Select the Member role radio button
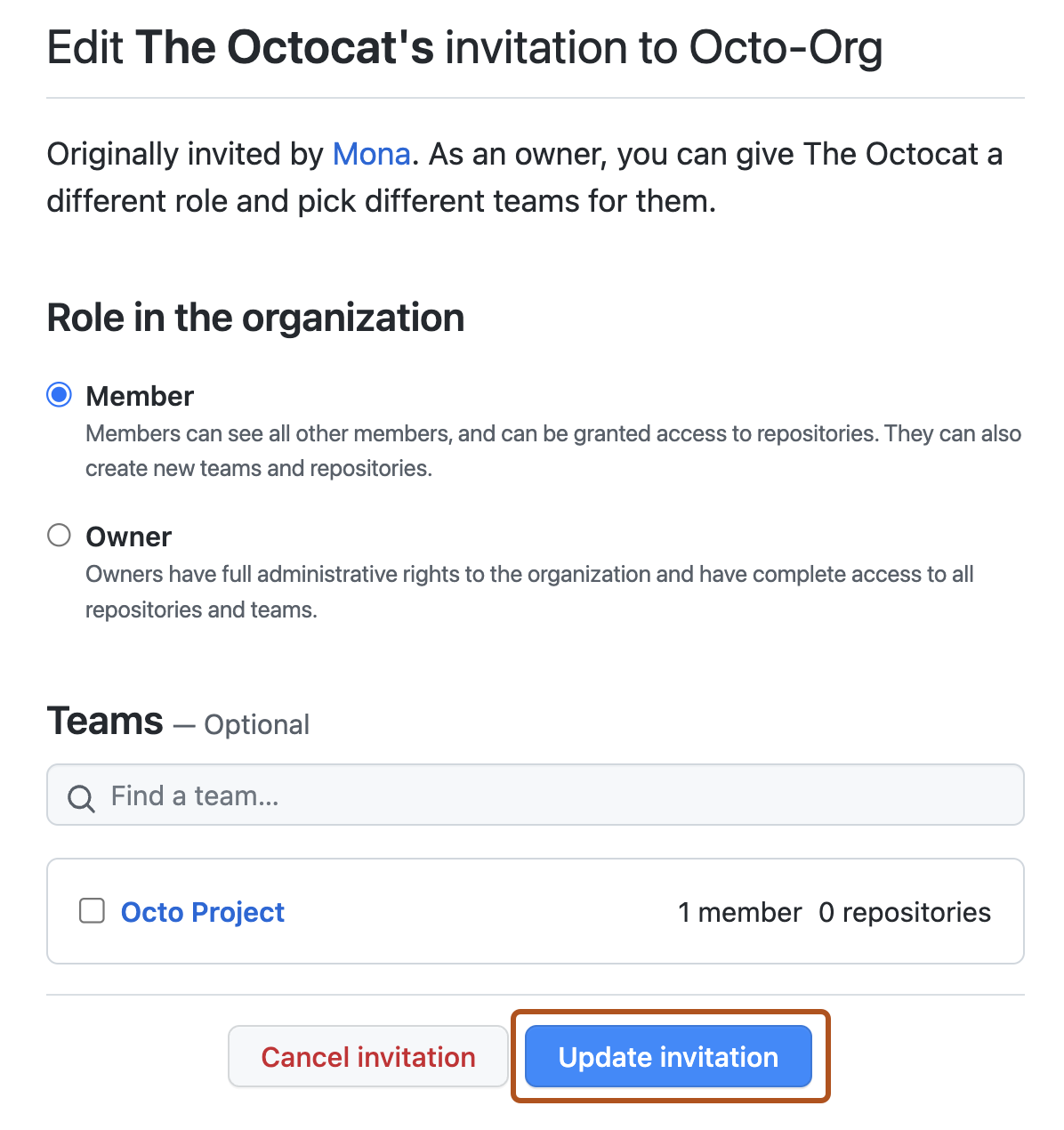 59,394
